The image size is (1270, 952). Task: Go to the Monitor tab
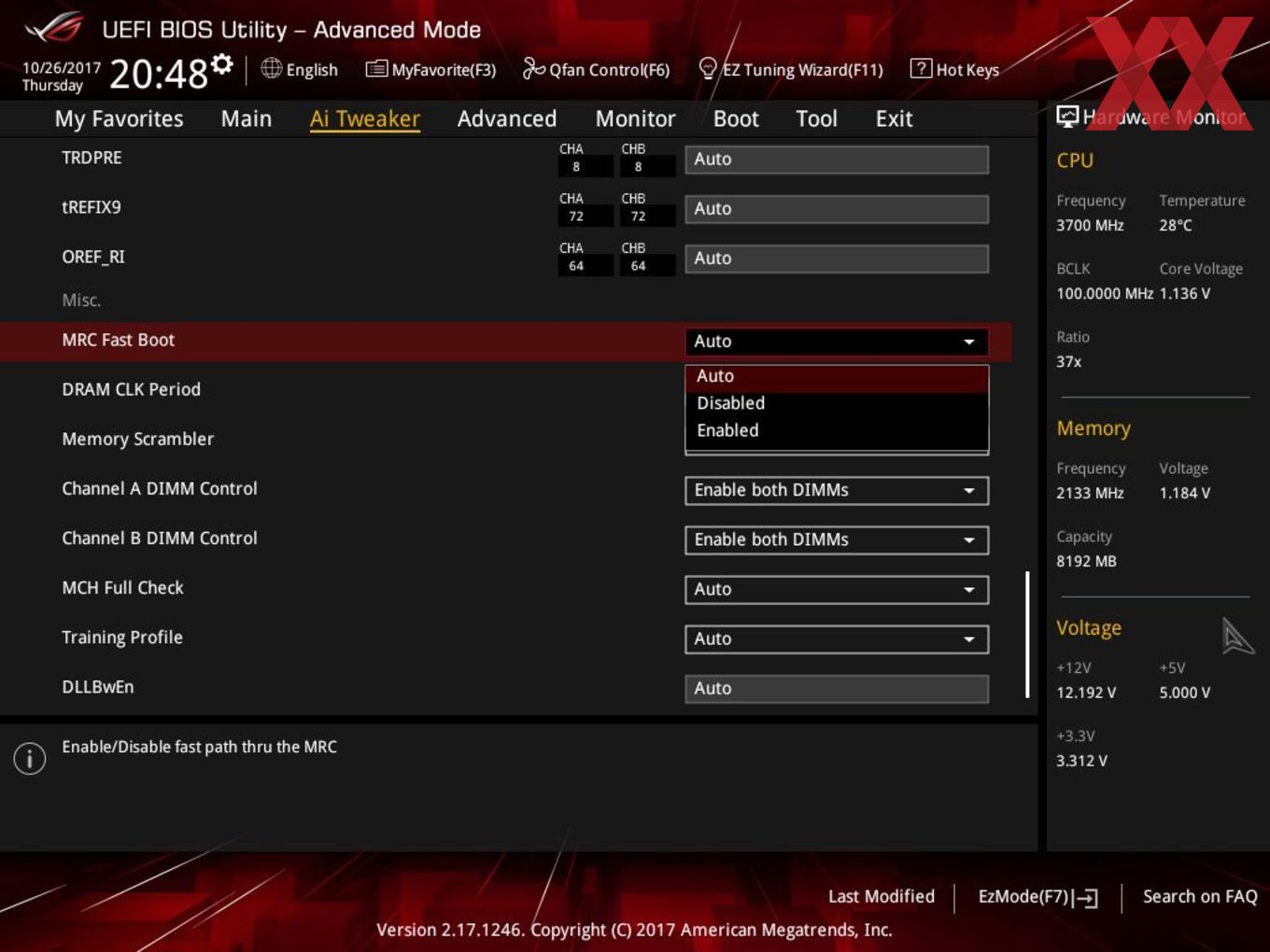636,119
